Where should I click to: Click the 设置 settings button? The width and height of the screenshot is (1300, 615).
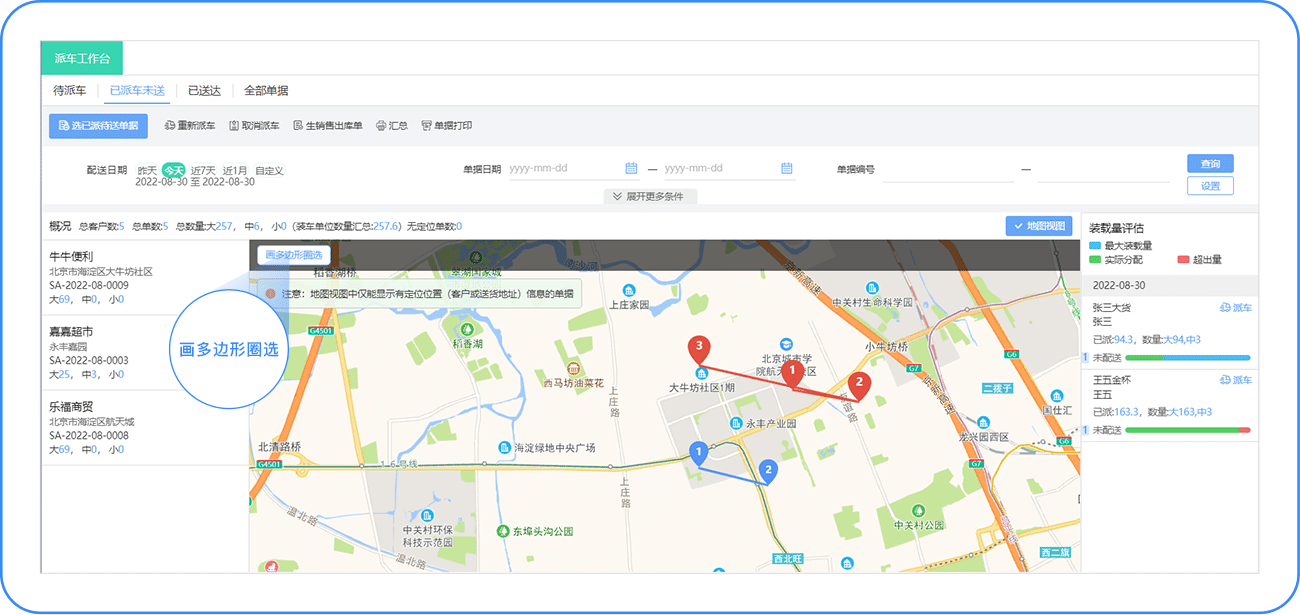1210,186
